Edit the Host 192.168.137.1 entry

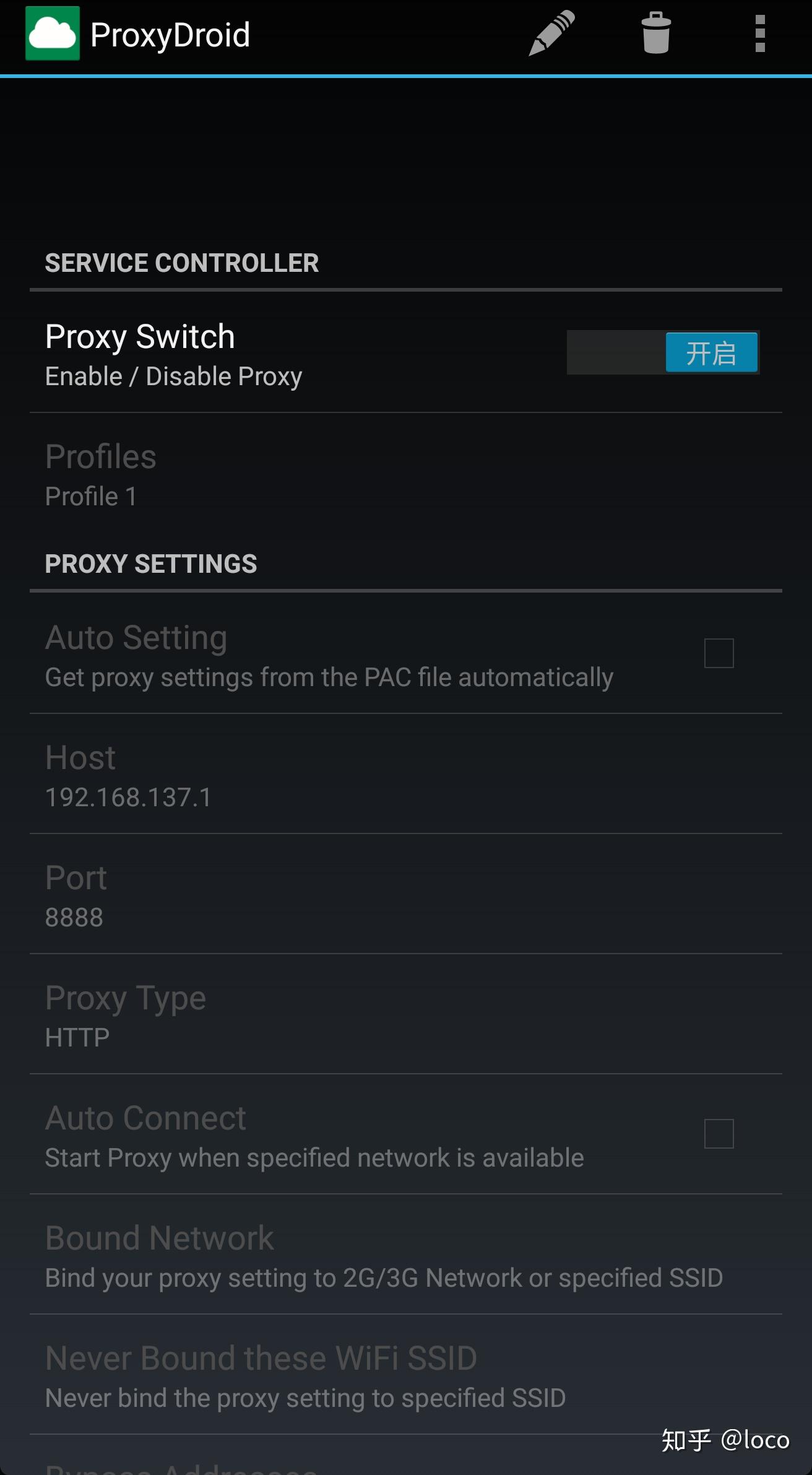pos(406,774)
